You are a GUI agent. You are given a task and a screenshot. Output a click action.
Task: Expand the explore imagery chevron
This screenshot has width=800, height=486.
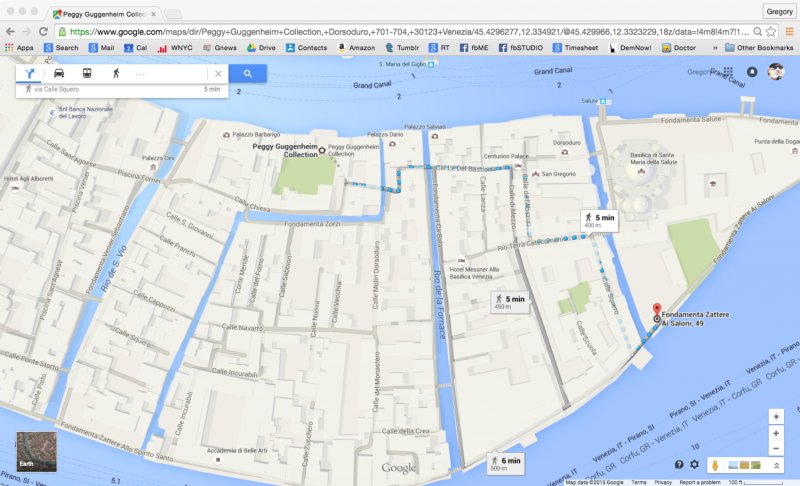tap(776, 465)
